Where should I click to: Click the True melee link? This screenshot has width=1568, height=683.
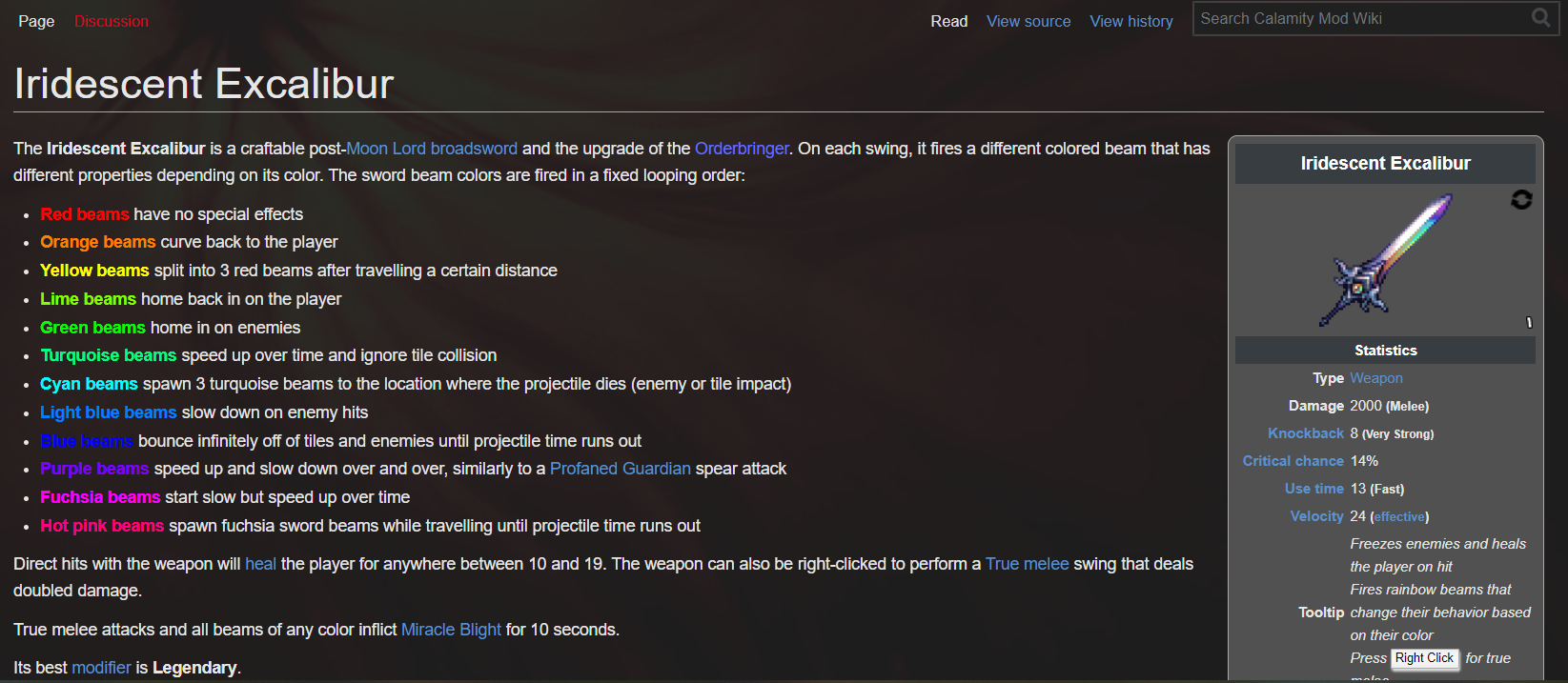(1028, 564)
